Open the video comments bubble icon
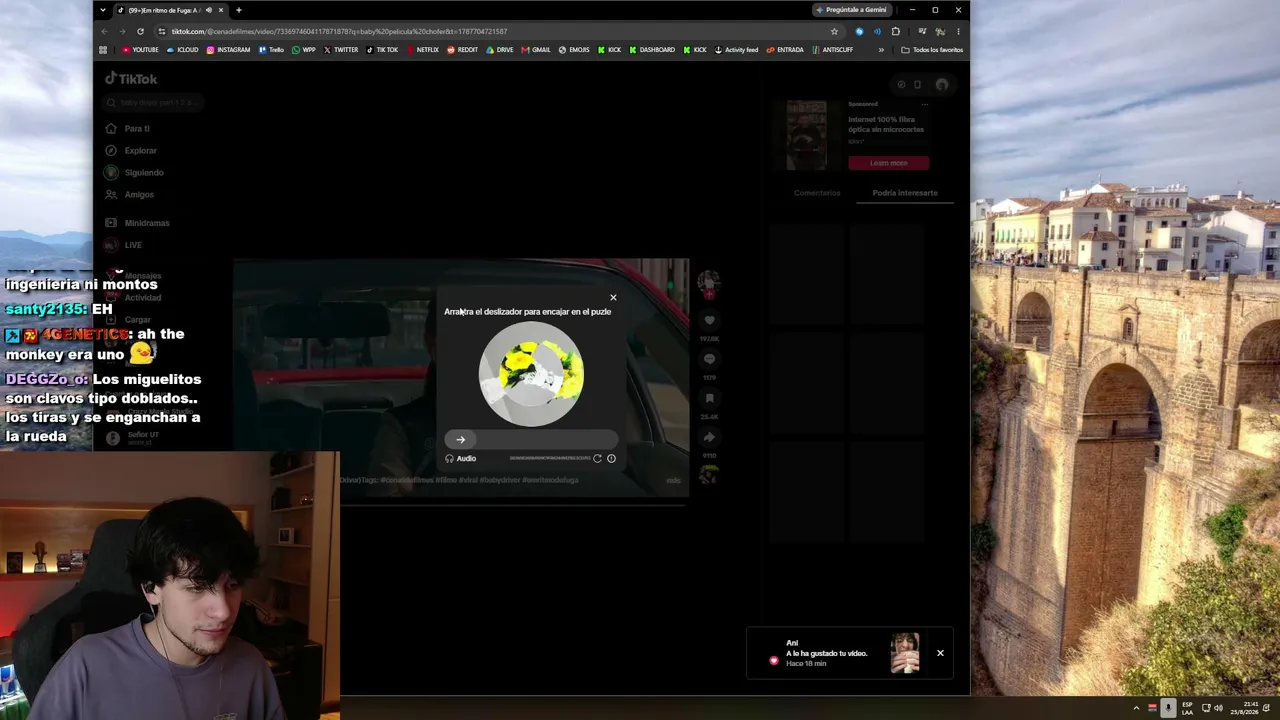1280x720 pixels. (709, 359)
